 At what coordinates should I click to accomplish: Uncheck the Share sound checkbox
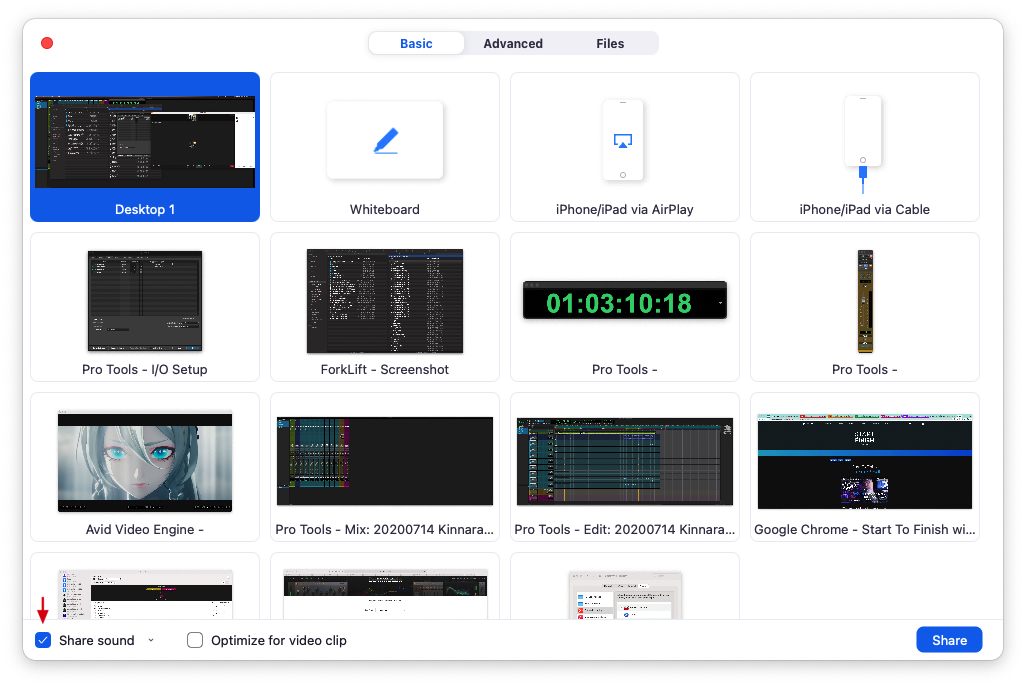point(43,640)
